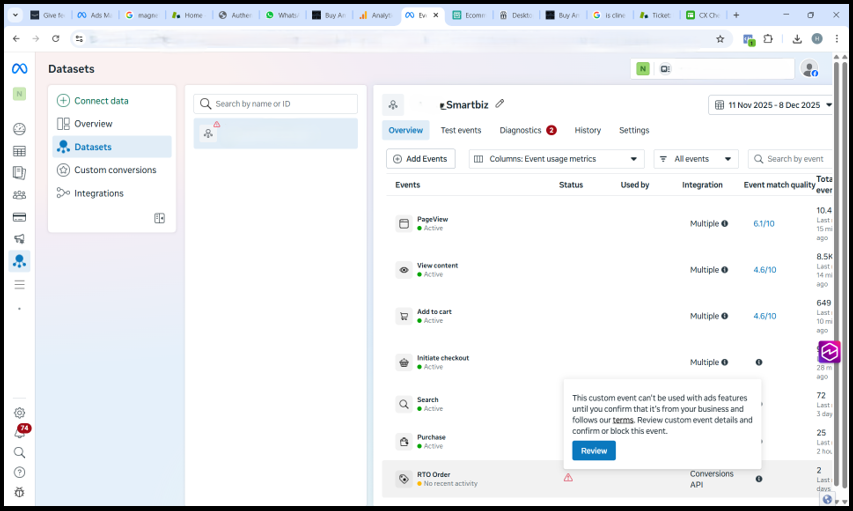Click the Add Events button
This screenshot has width=853, height=511.
421,159
